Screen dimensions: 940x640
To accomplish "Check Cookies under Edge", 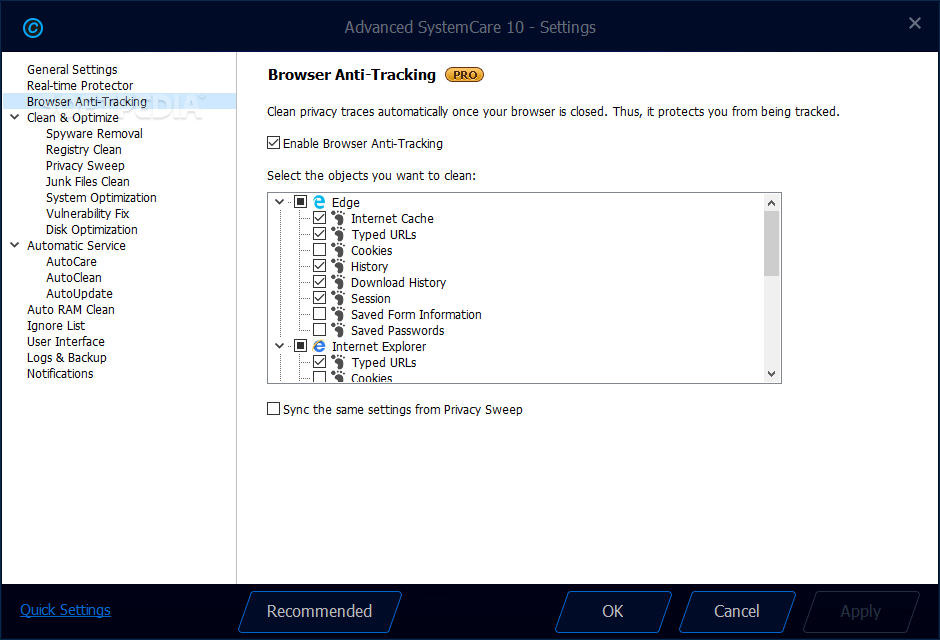I will 320,250.
